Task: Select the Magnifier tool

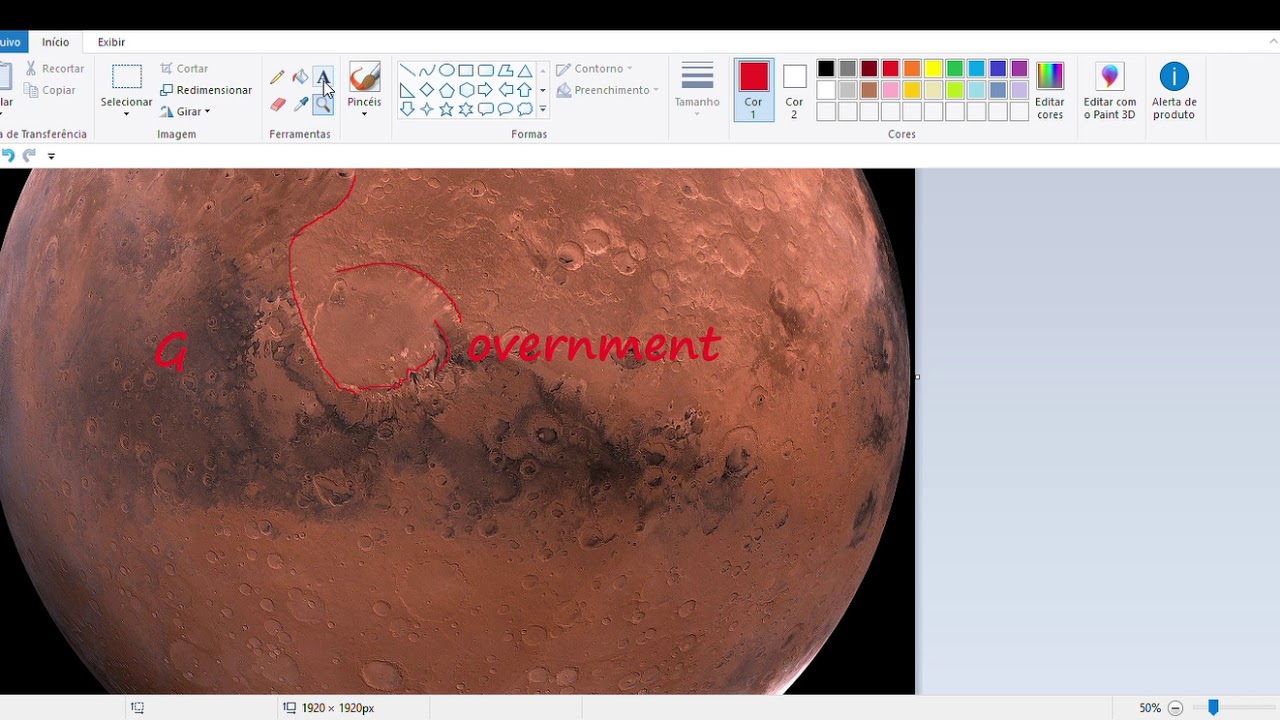Action: click(323, 104)
